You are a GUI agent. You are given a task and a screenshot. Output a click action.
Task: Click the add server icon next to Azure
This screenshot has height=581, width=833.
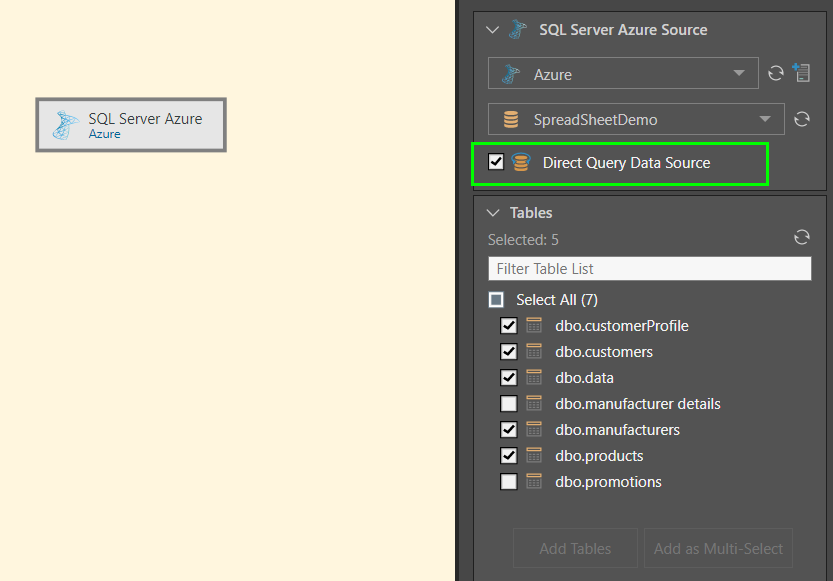(801, 73)
